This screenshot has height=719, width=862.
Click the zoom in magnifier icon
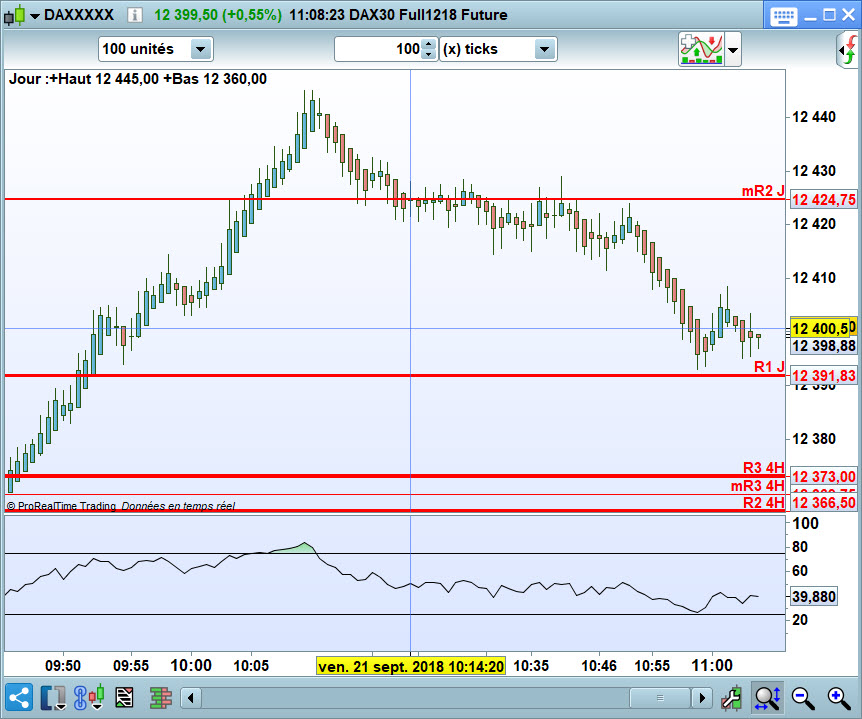pos(839,698)
